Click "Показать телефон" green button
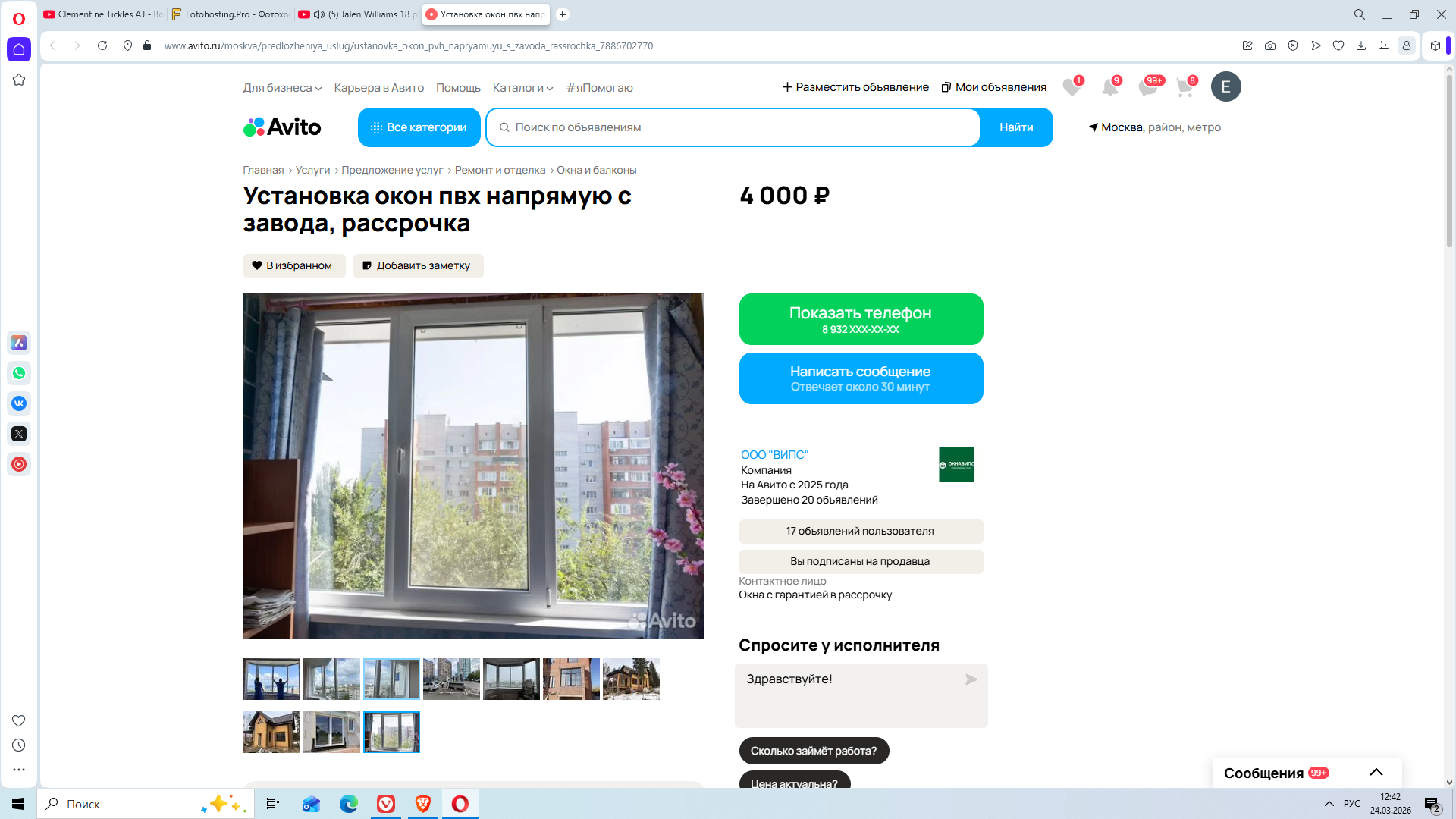Viewport: 1456px width, 819px height. [x=861, y=319]
